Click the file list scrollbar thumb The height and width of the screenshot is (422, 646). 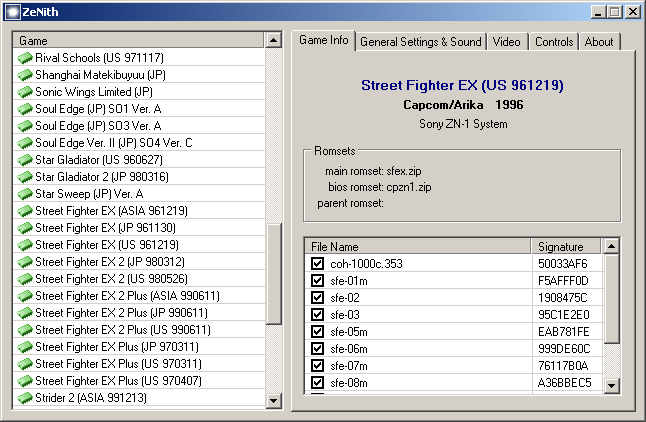611,299
